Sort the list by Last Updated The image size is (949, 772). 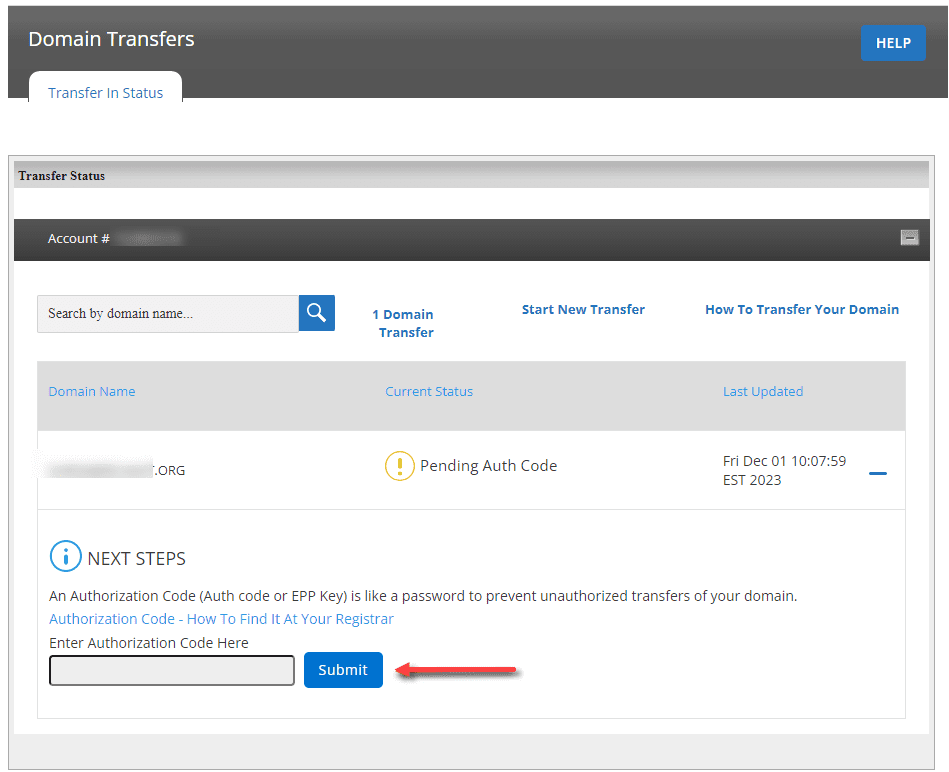point(762,391)
